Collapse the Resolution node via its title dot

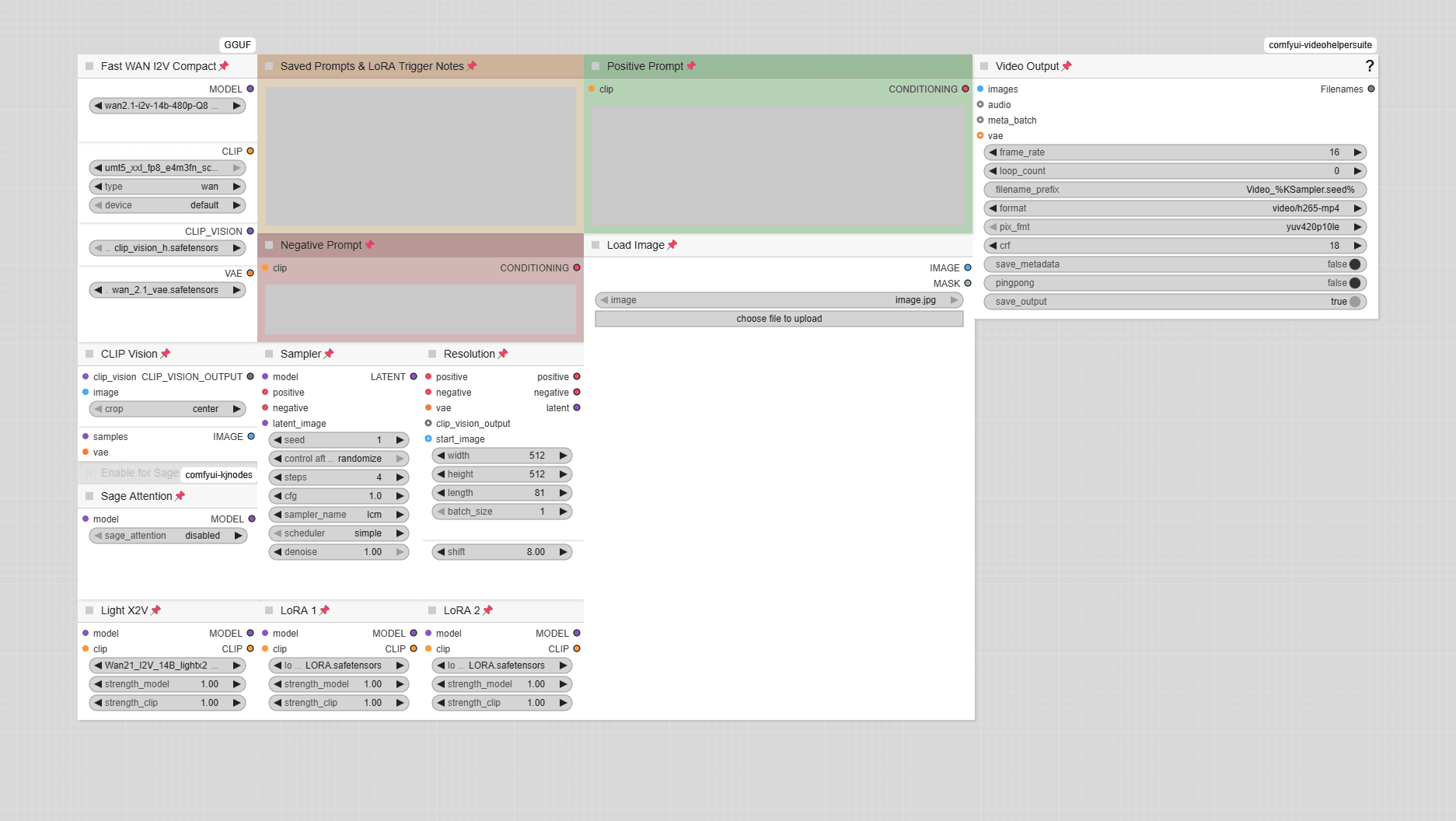click(x=432, y=354)
